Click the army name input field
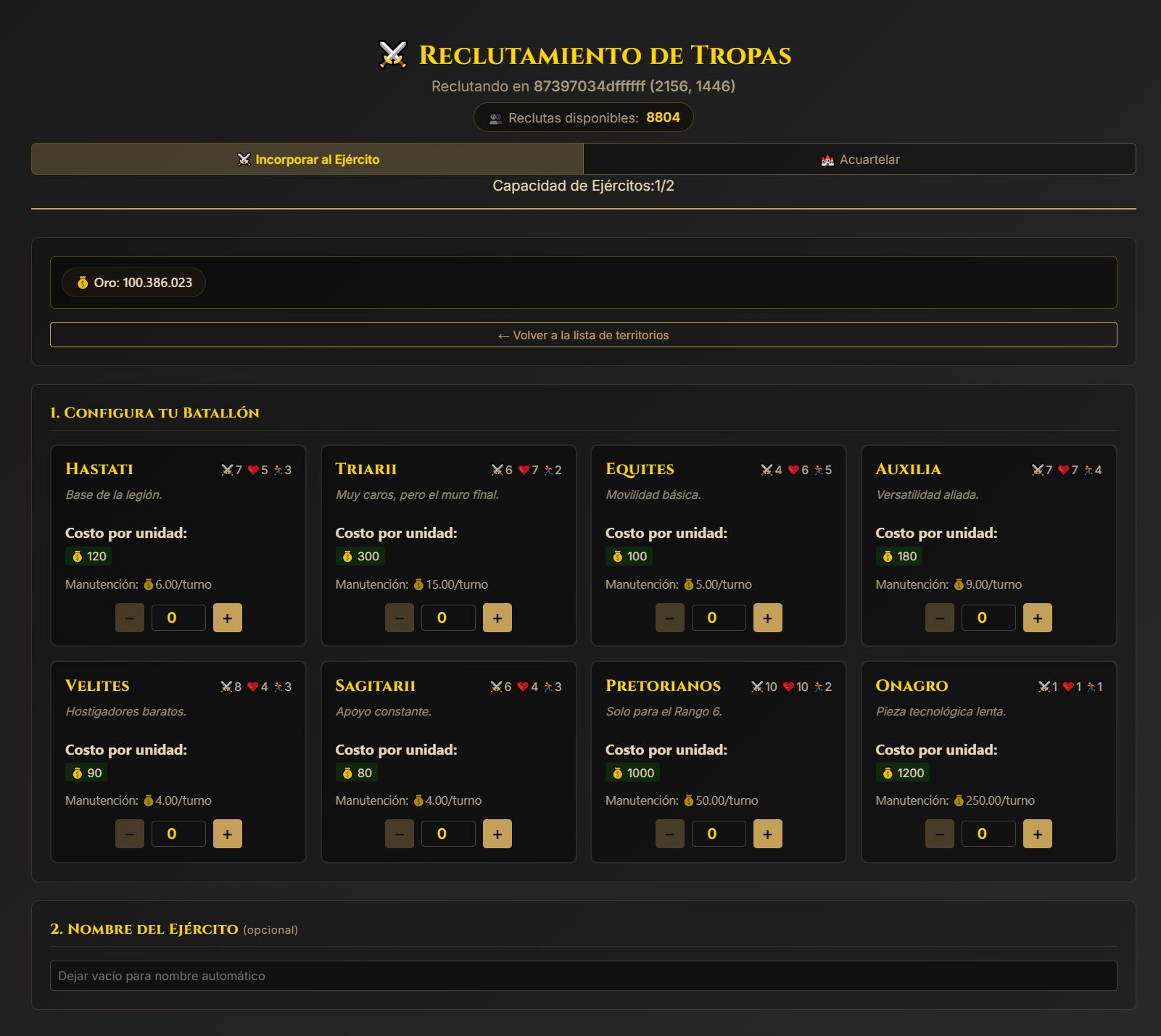This screenshot has width=1161, height=1036. [x=583, y=976]
